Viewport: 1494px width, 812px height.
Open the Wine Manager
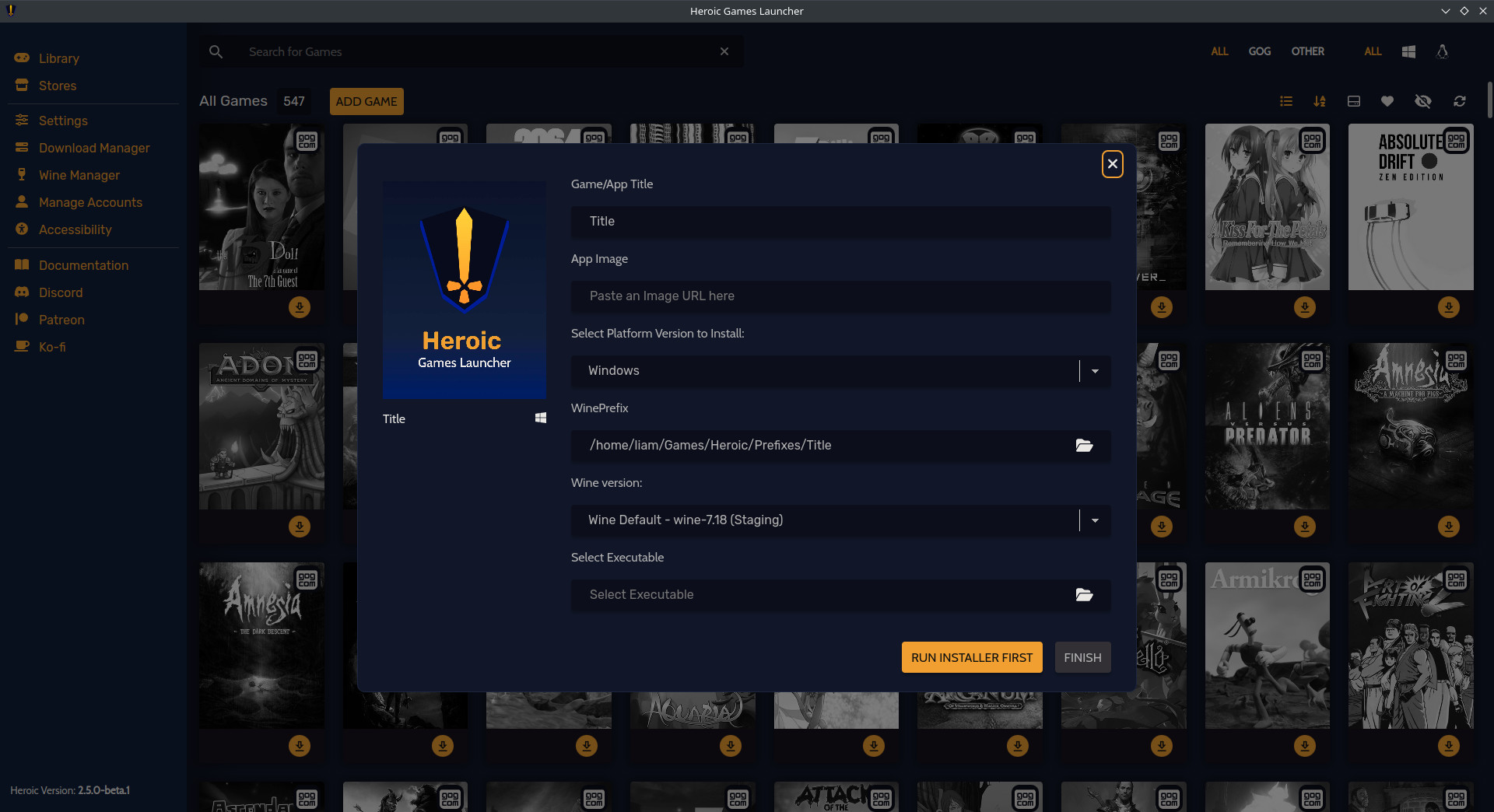[77, 175]
